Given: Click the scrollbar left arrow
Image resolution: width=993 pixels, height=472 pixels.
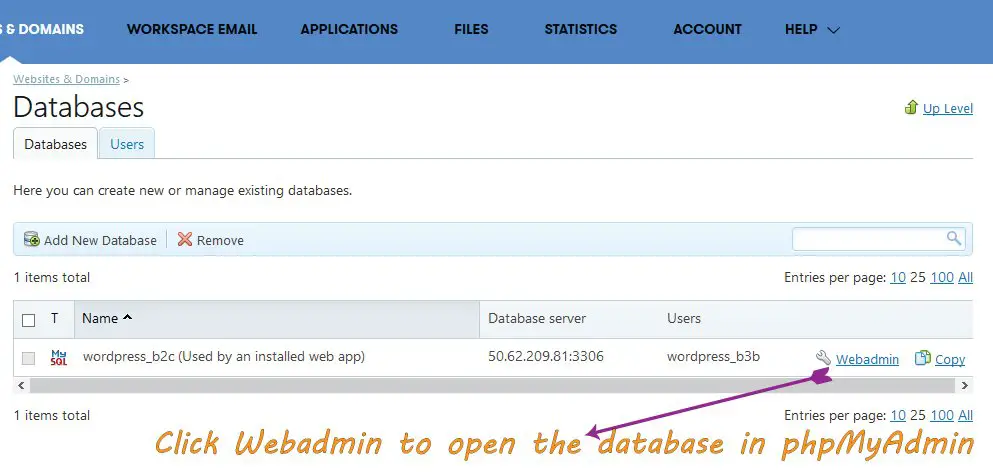Looking at the screenshot, I should (x=21, y=385).
